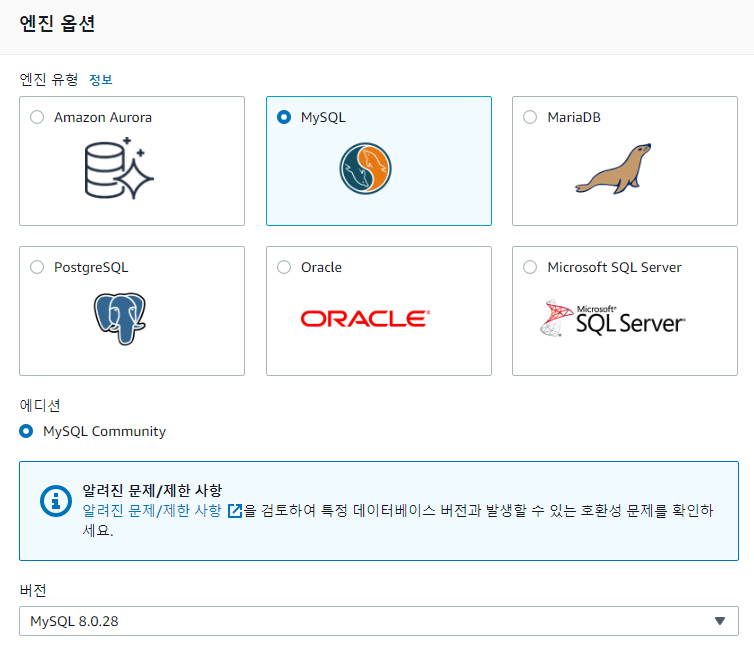The height and width of the screenshot is (646, 754).
Task: Select the MariaDB radio button
Action: coord(530,117)
